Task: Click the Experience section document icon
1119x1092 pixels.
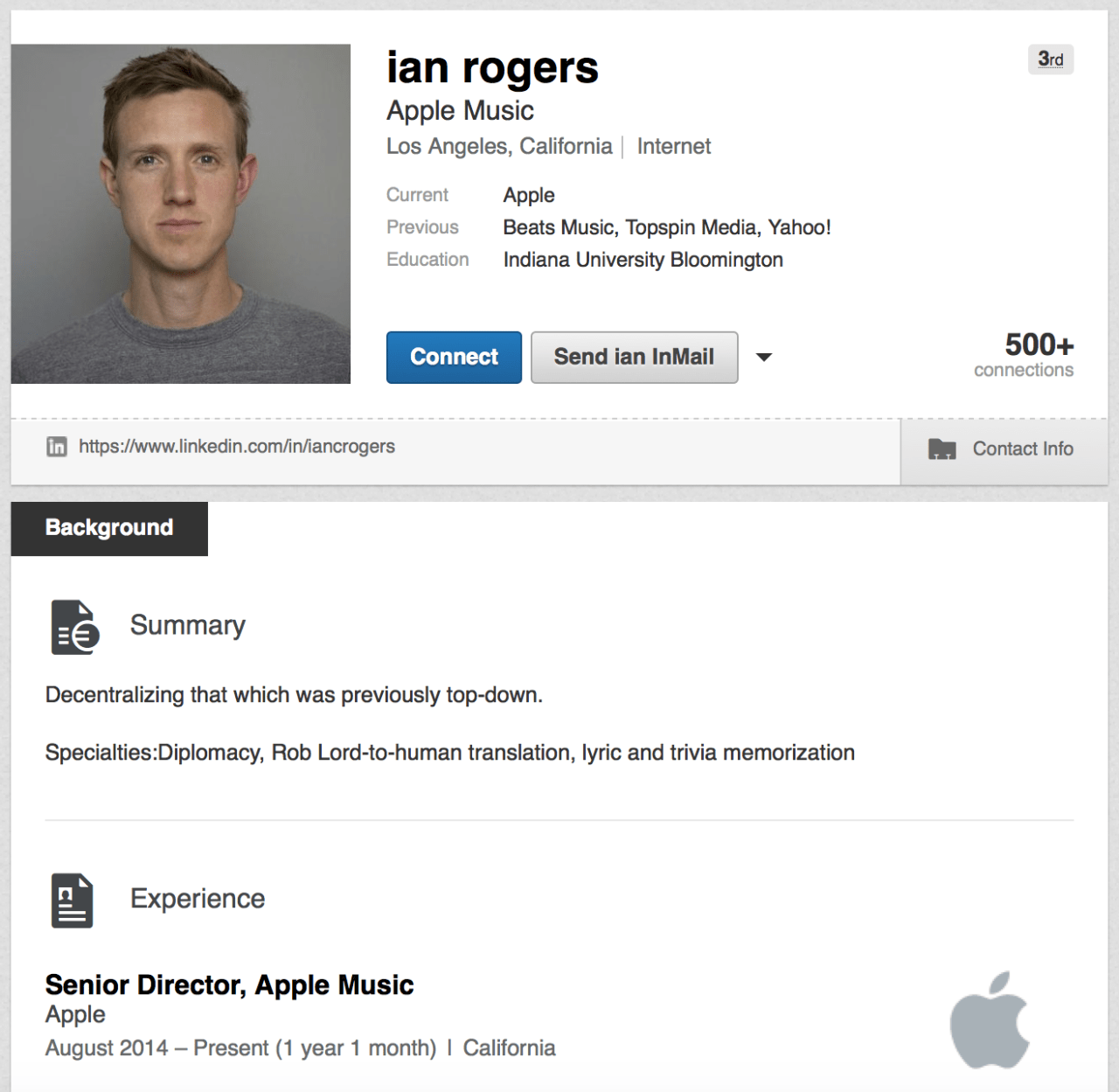Action: click(x=72, y=901)
